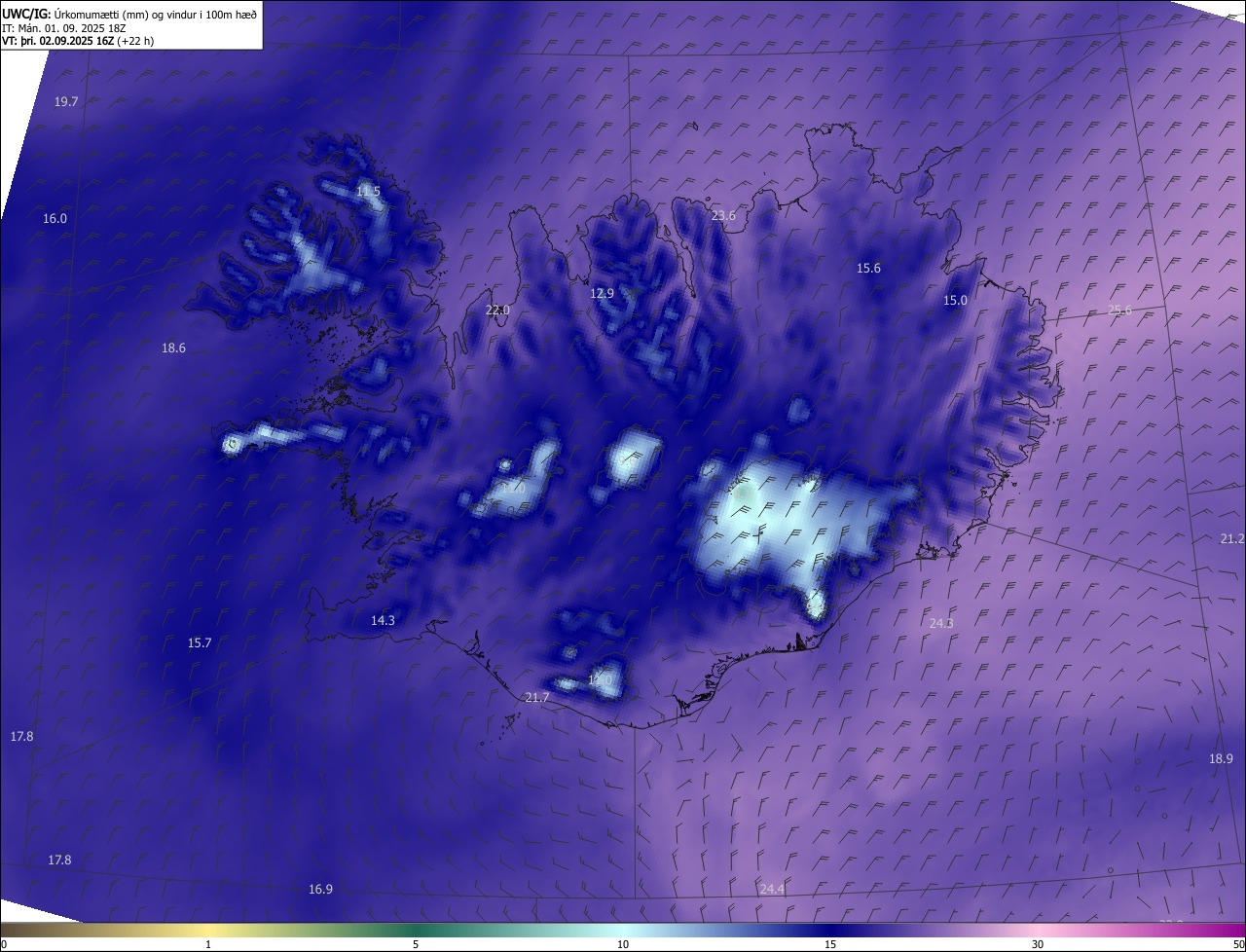Click the 15.7 value label
The height and width of the screenshot is (952, 1246).
pos(200,642)
